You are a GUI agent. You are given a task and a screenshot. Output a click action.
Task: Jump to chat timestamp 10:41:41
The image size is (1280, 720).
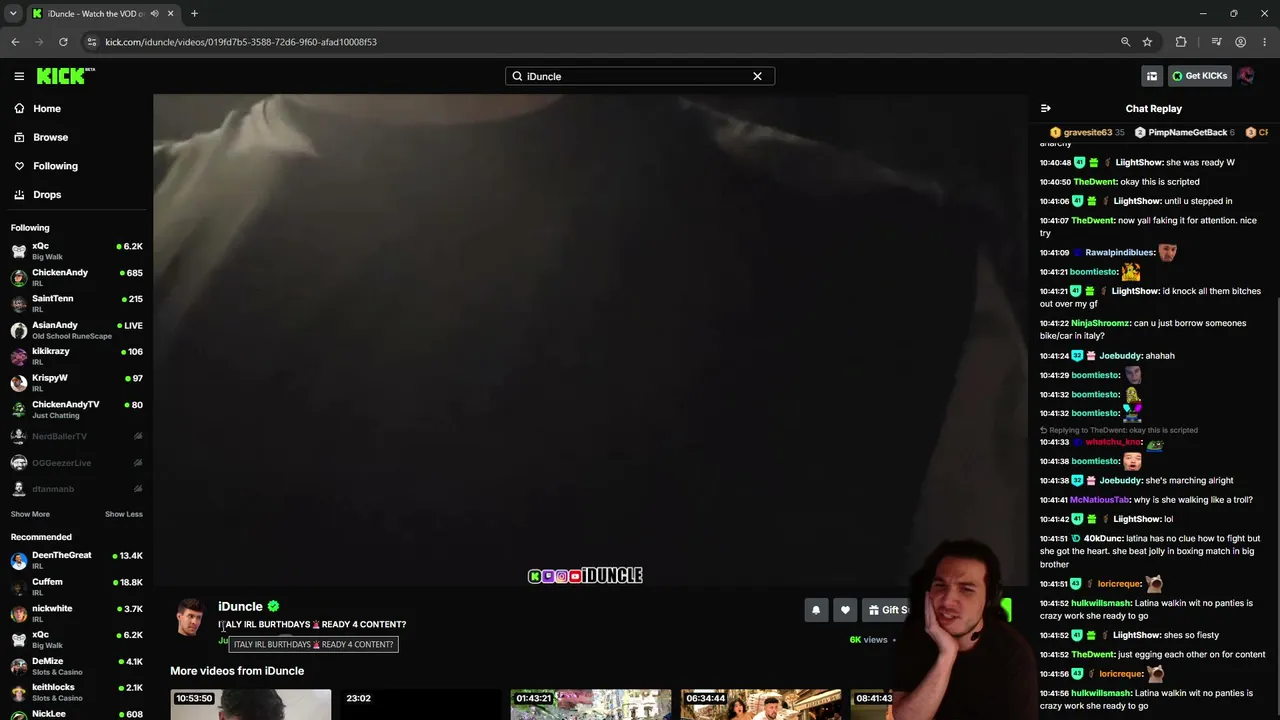point(1054,500)
